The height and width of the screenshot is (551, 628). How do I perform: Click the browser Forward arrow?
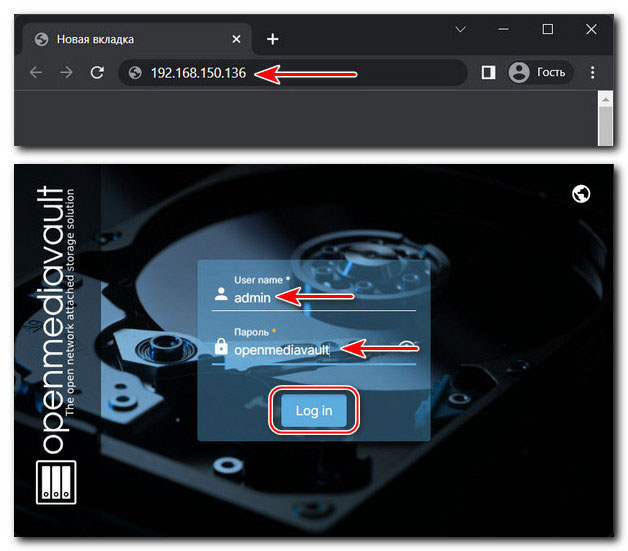(x=66, y=72)
